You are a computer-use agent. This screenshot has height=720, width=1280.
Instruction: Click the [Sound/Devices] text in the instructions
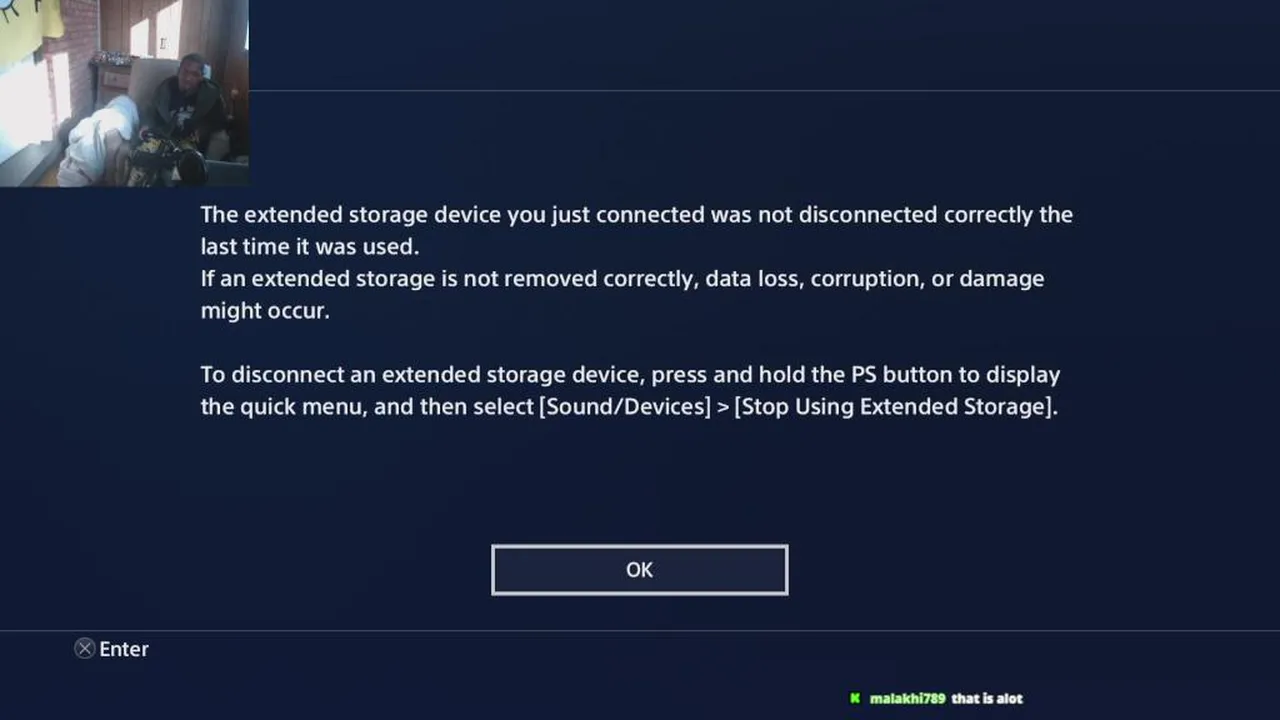[x=625, y=407]
